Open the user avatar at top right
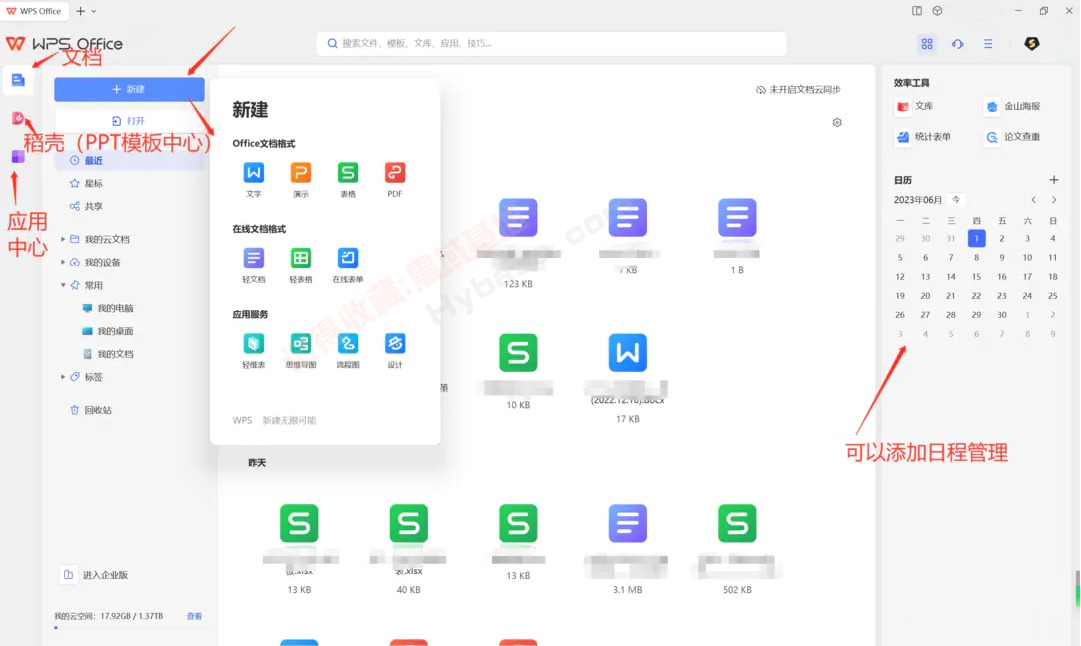Screen dimensions: 1081x646 (1031, 43)
